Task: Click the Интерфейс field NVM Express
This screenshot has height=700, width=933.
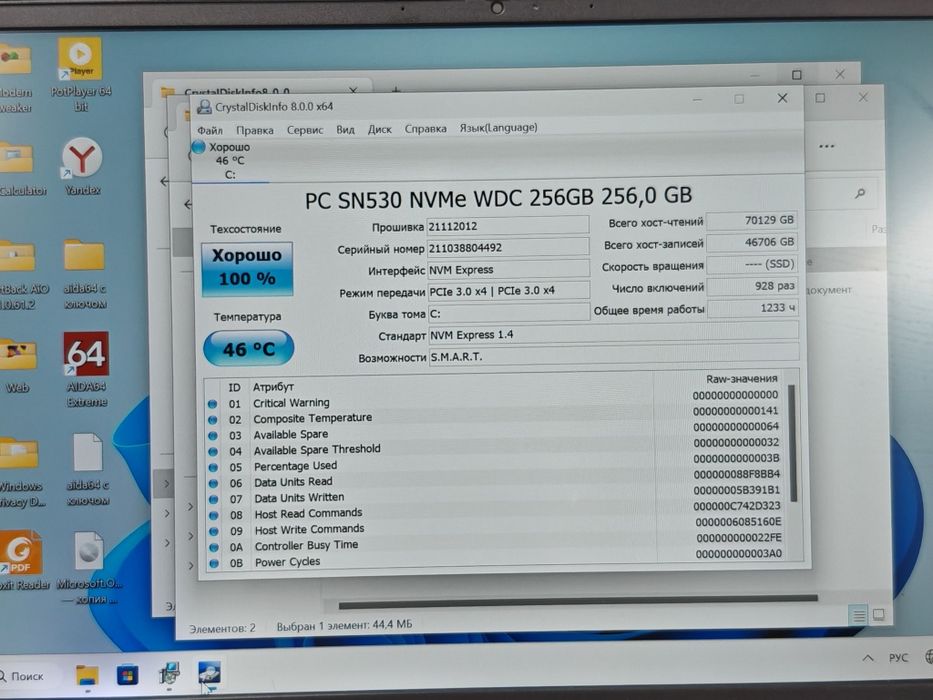Action: click(x=509, y=269)
